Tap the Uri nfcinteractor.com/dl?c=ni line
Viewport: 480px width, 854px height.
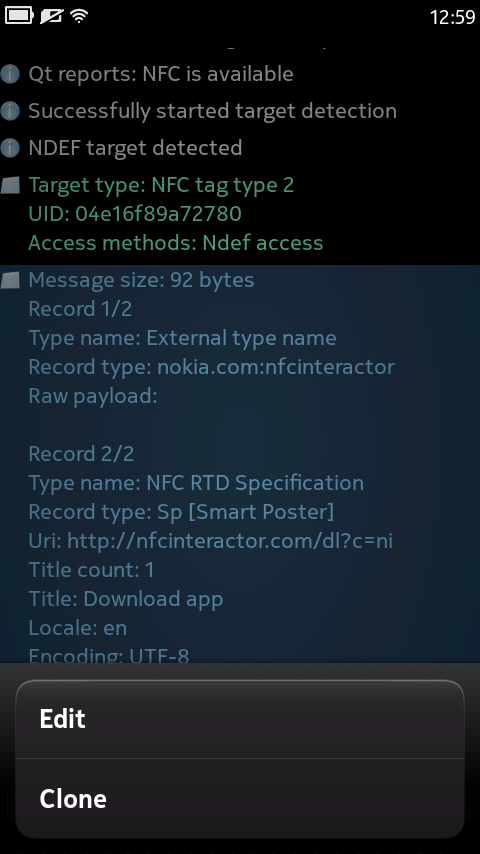[x=211, y=541]
